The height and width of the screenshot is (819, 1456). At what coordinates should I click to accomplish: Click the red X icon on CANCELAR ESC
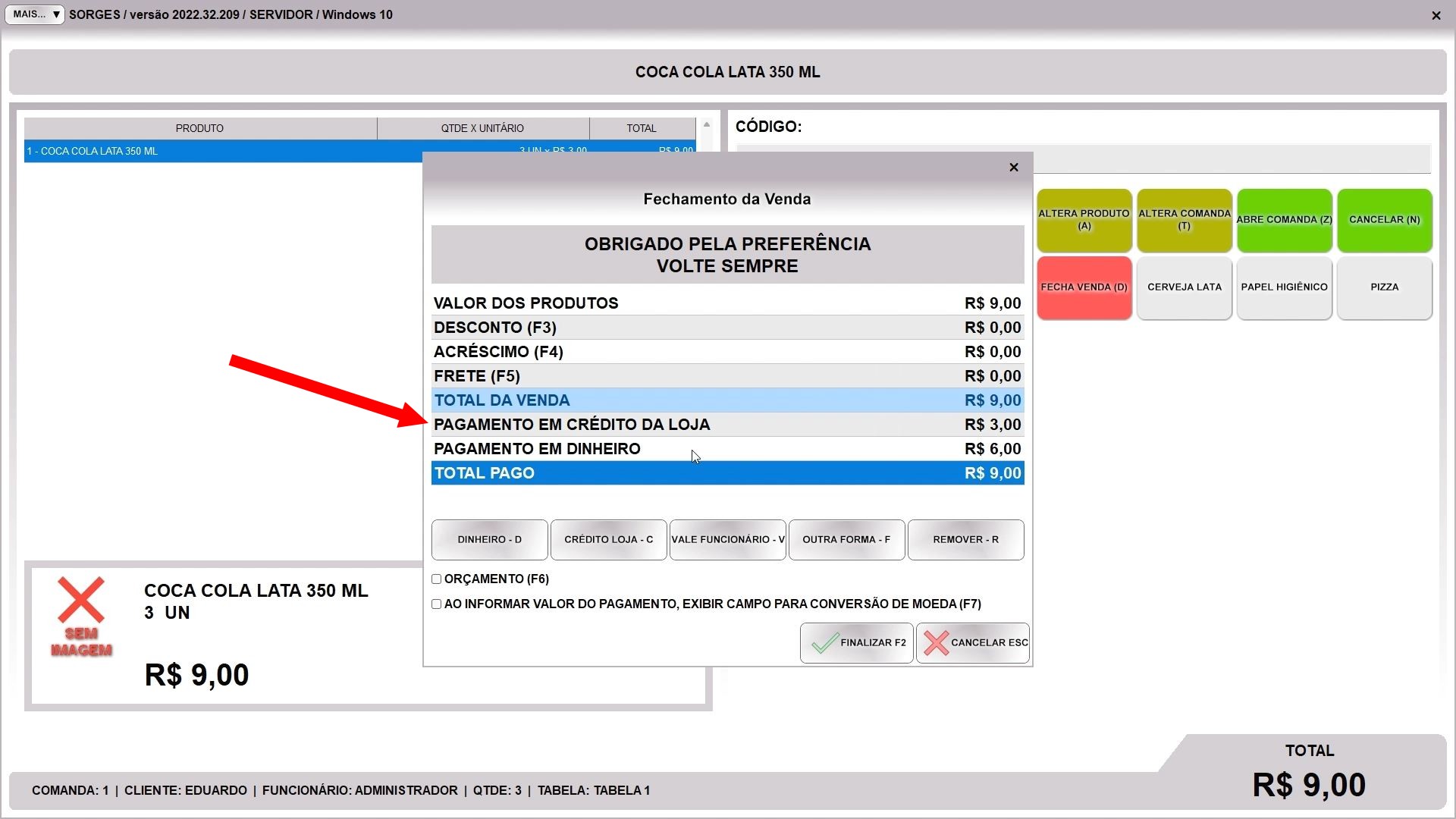point(937,643)
